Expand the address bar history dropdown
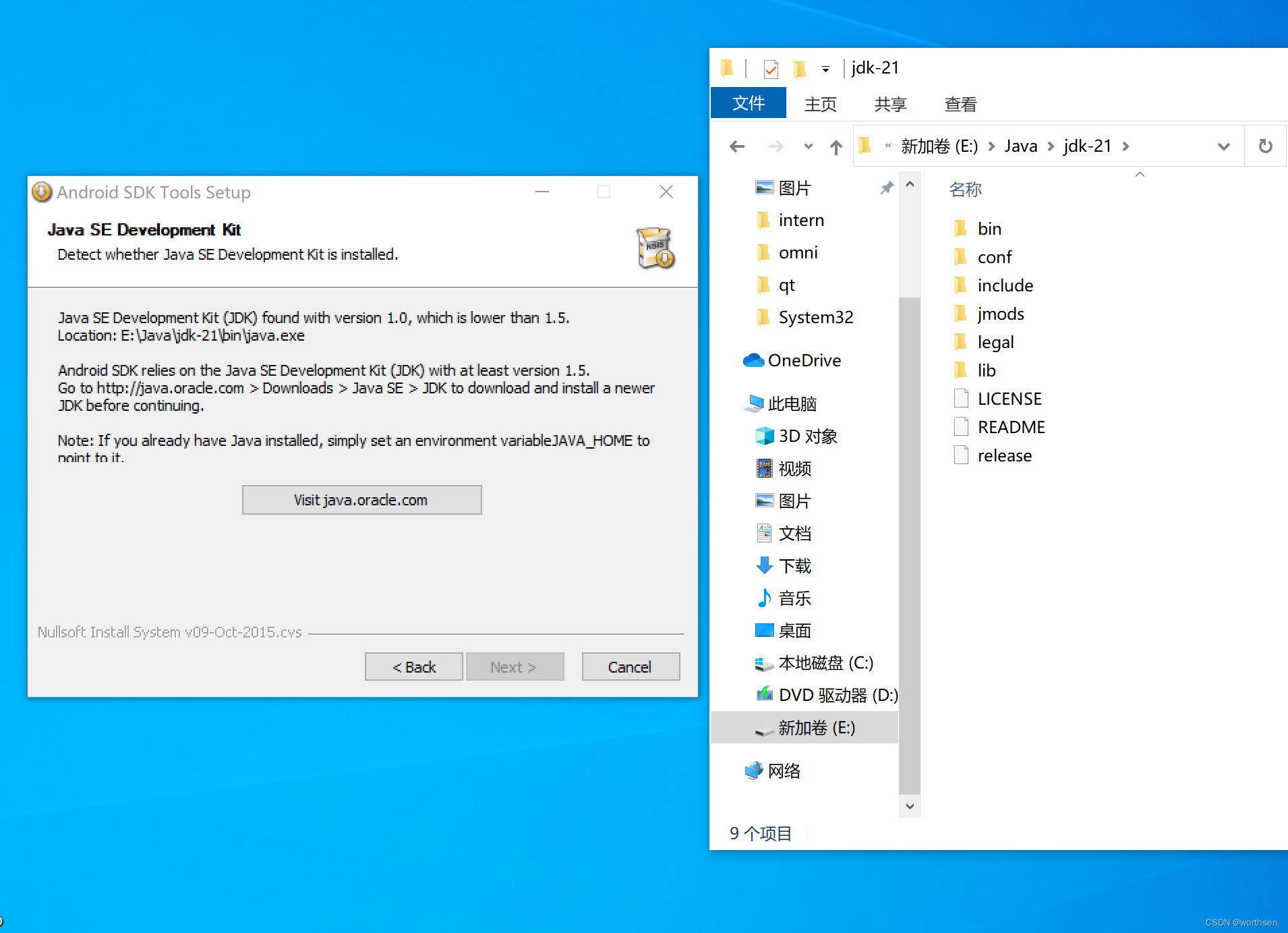Viewport: 1288px width, 933px height. coord(1224,146)
